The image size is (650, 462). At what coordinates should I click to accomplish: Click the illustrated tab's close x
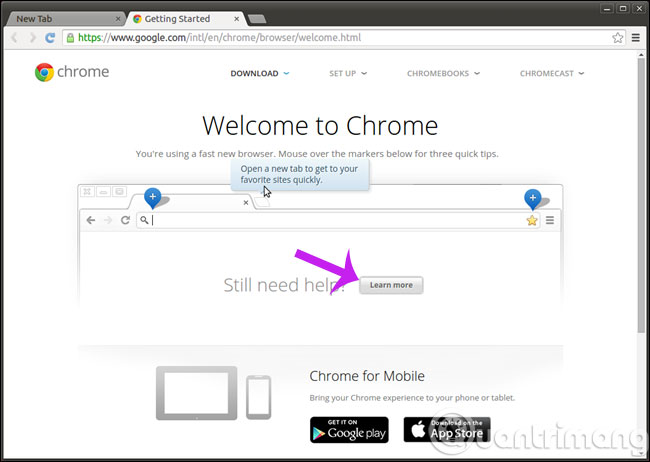pos(246,202)
